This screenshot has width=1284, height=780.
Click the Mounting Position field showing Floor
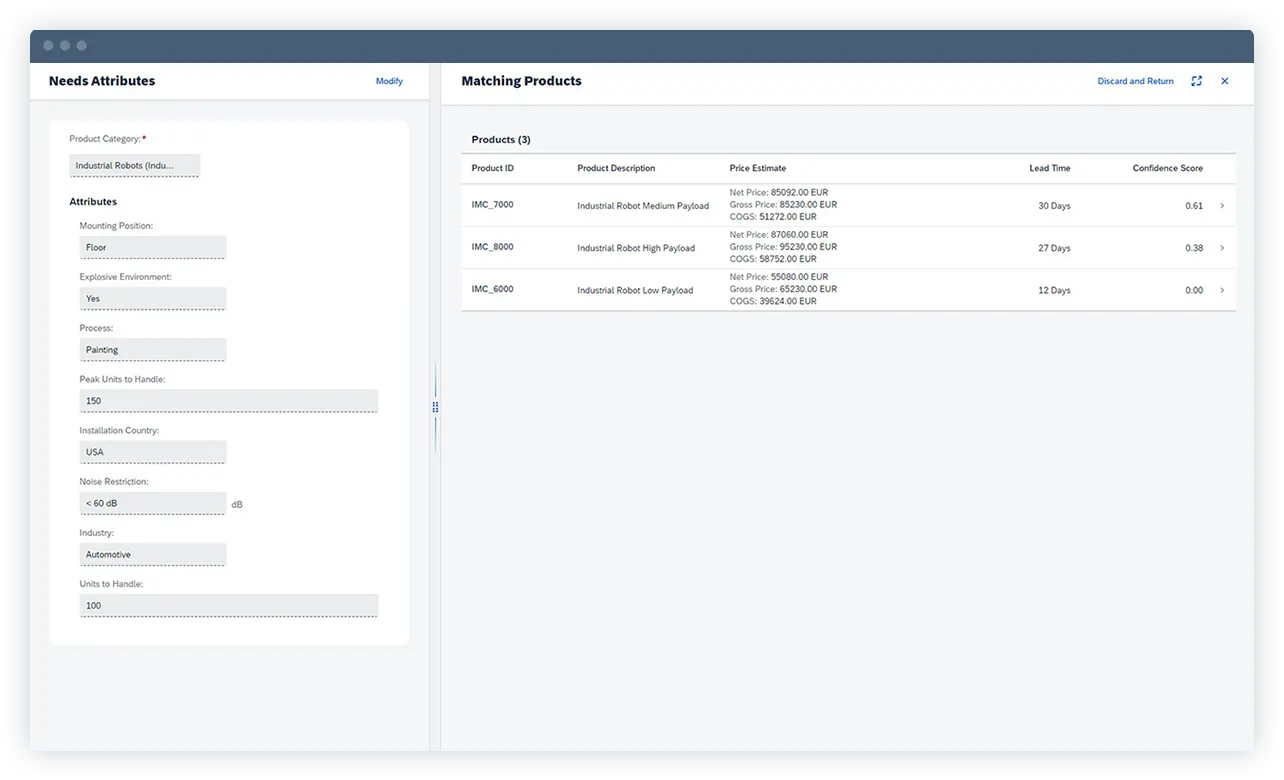(x=152, y=247)
